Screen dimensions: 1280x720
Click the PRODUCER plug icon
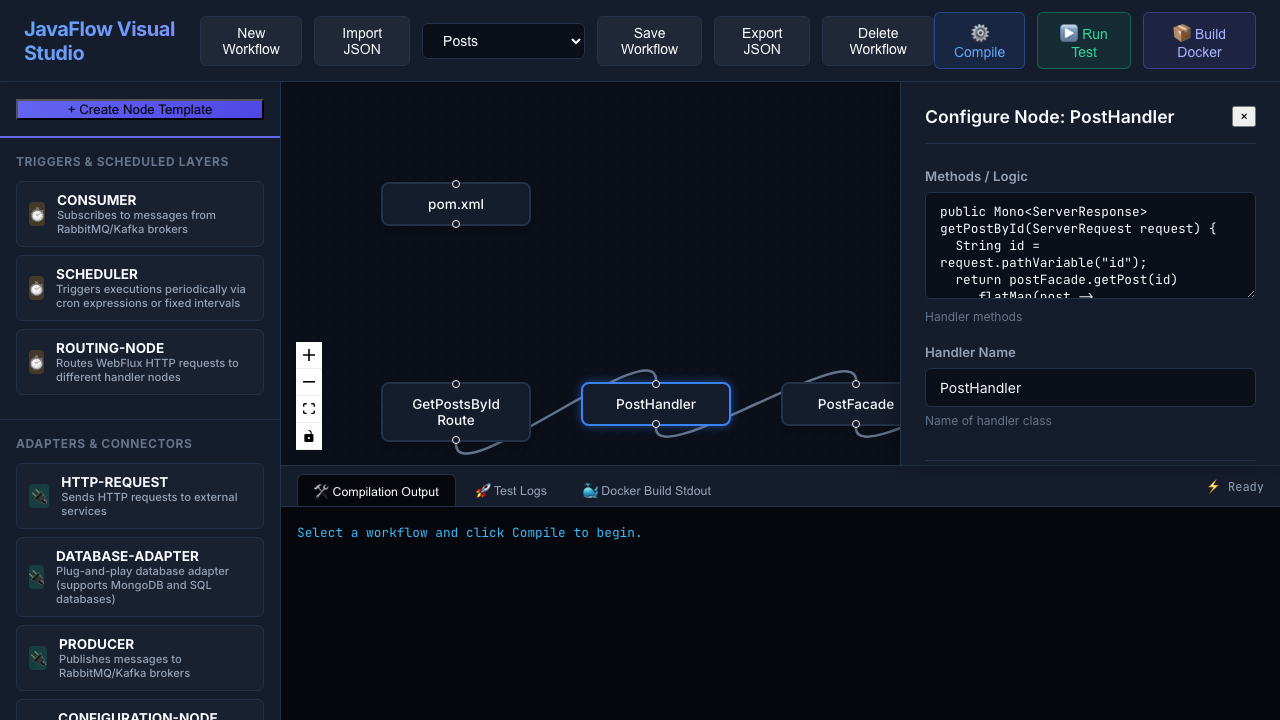[38, 658]
